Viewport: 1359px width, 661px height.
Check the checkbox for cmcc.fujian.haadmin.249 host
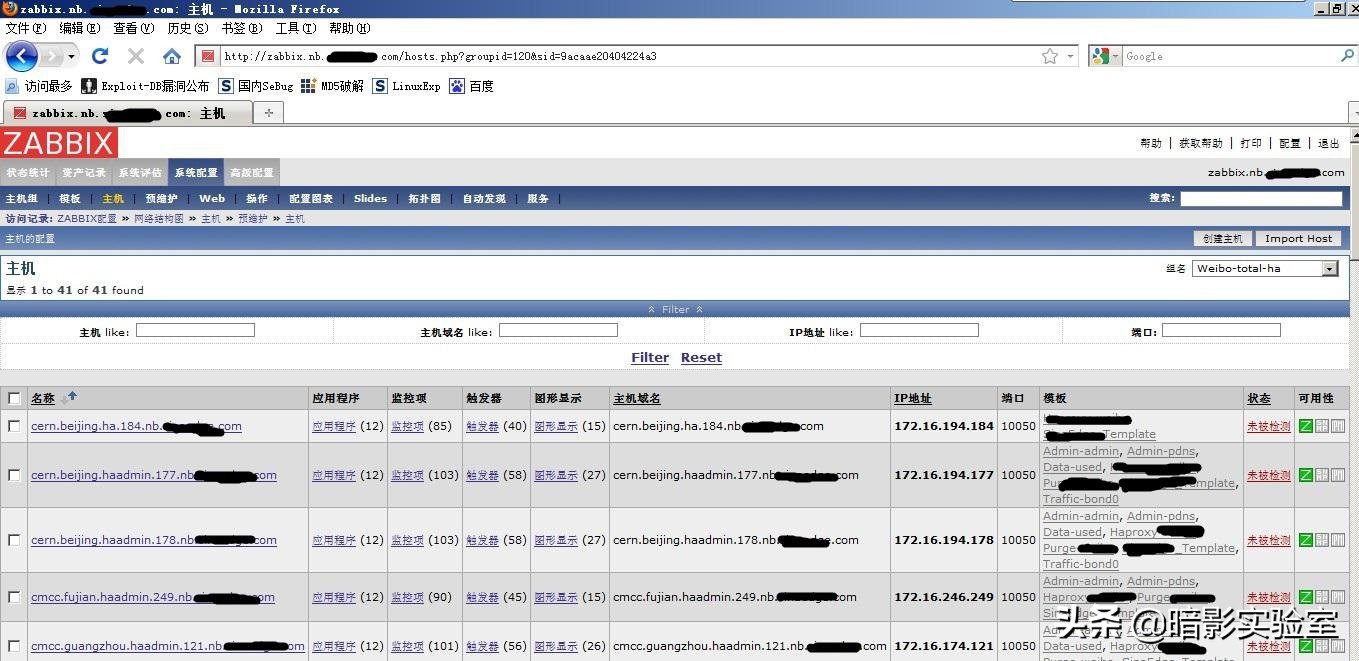[x=14, y=597]
